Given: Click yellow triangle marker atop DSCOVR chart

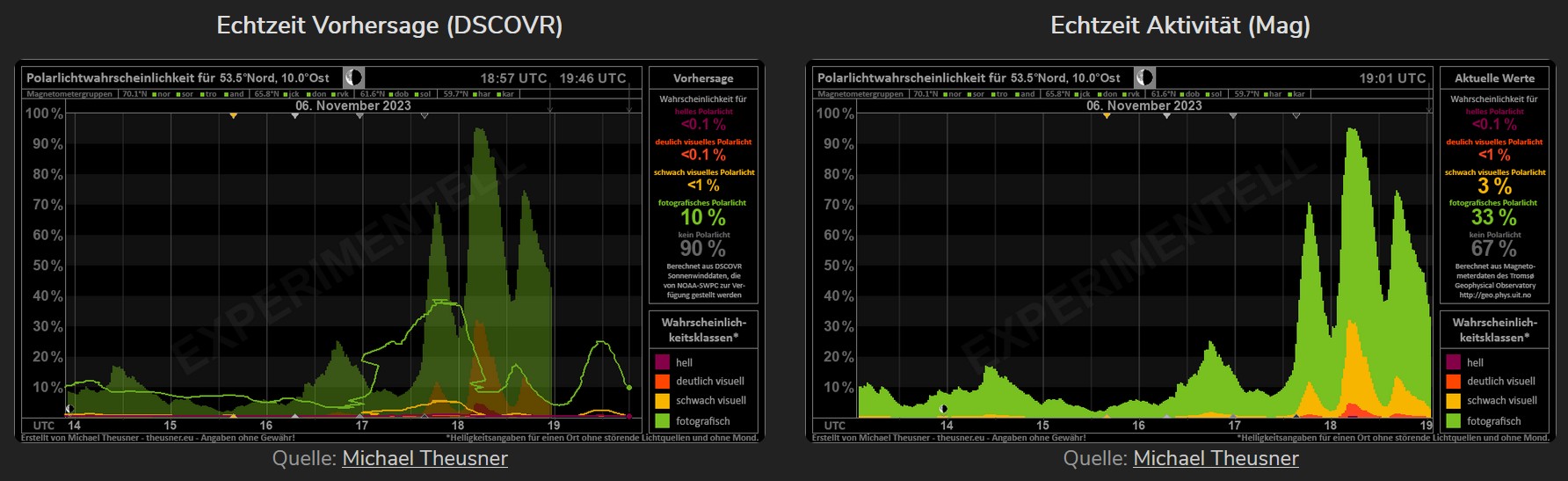Looking at the screenshot, I should pos(233,115).
